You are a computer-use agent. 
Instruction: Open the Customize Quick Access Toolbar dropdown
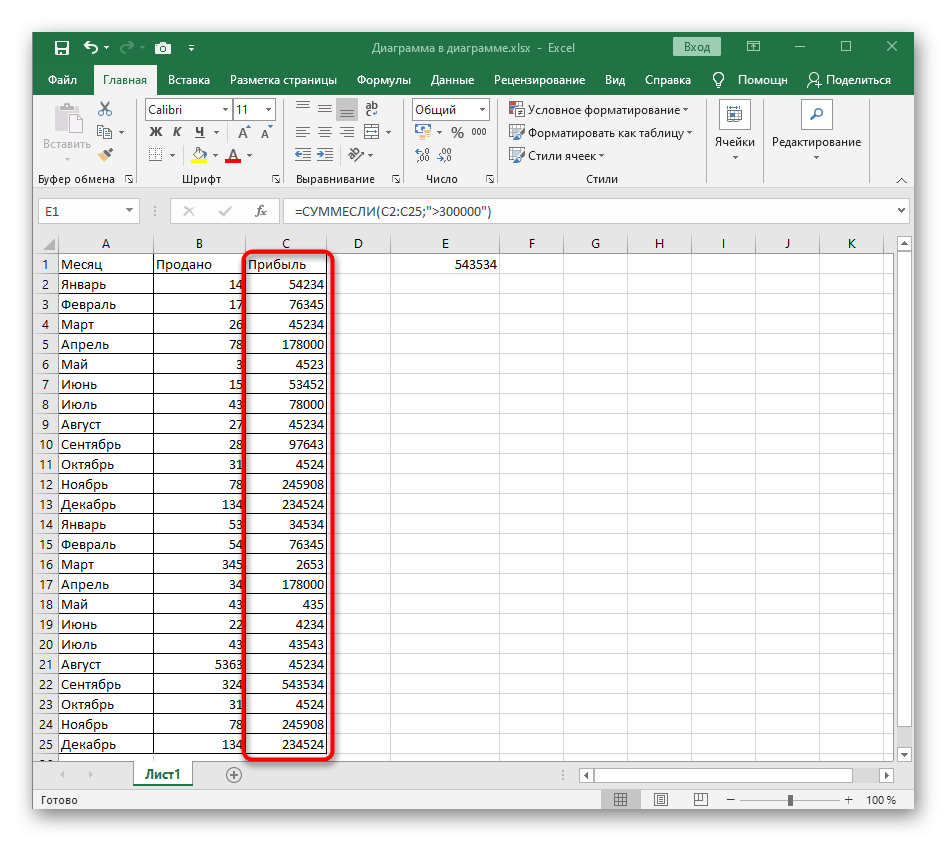(x=191, y=48)
